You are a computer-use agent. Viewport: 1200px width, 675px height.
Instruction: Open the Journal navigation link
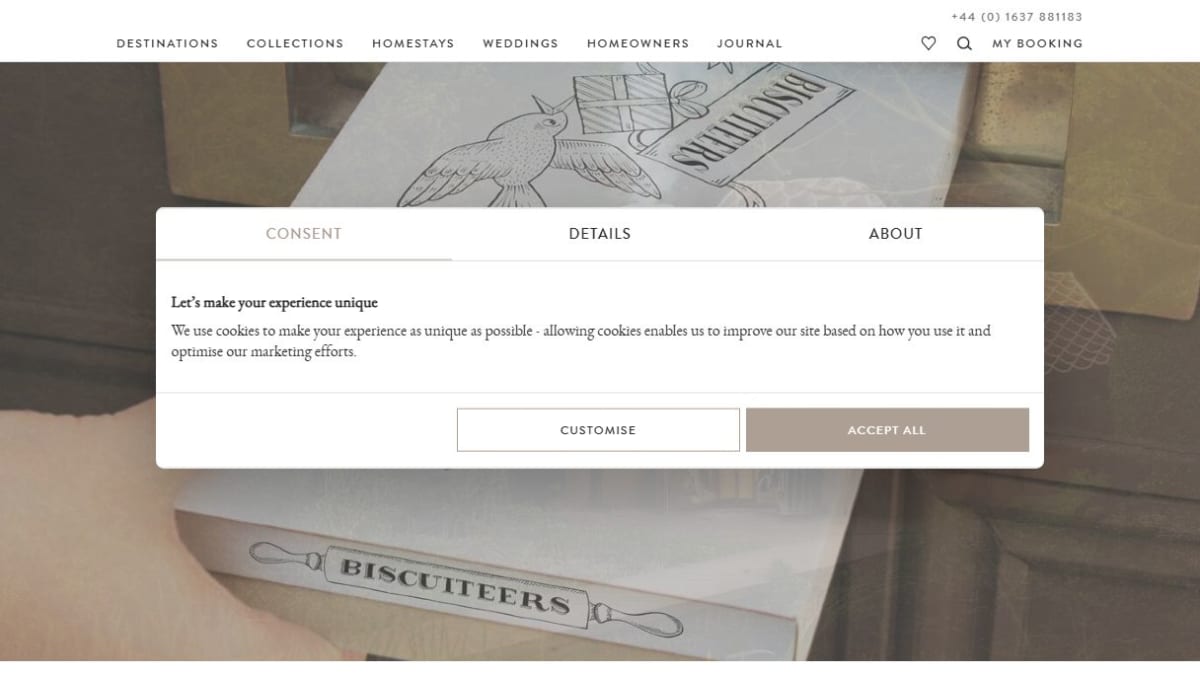click(x=750, y=44)
